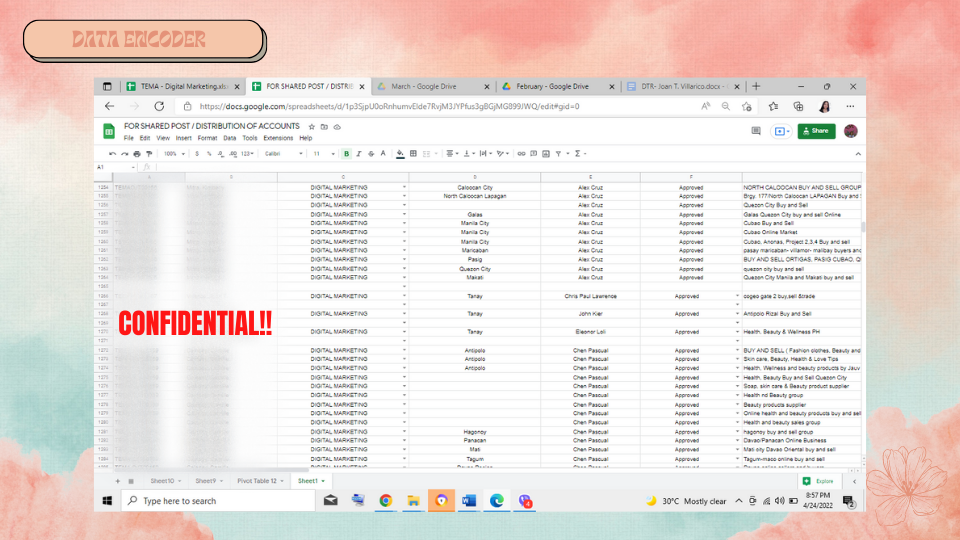960x540 pixels.
Task: Apply percent format to the cells
Action: pos(209,154)
